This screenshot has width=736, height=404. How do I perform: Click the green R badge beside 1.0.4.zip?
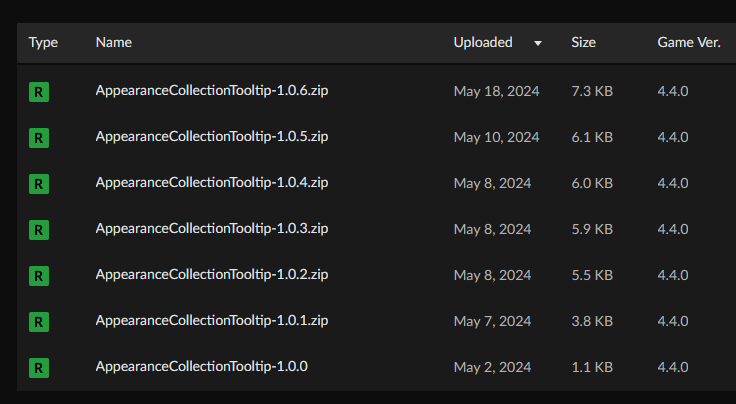(x=39, y=183)
